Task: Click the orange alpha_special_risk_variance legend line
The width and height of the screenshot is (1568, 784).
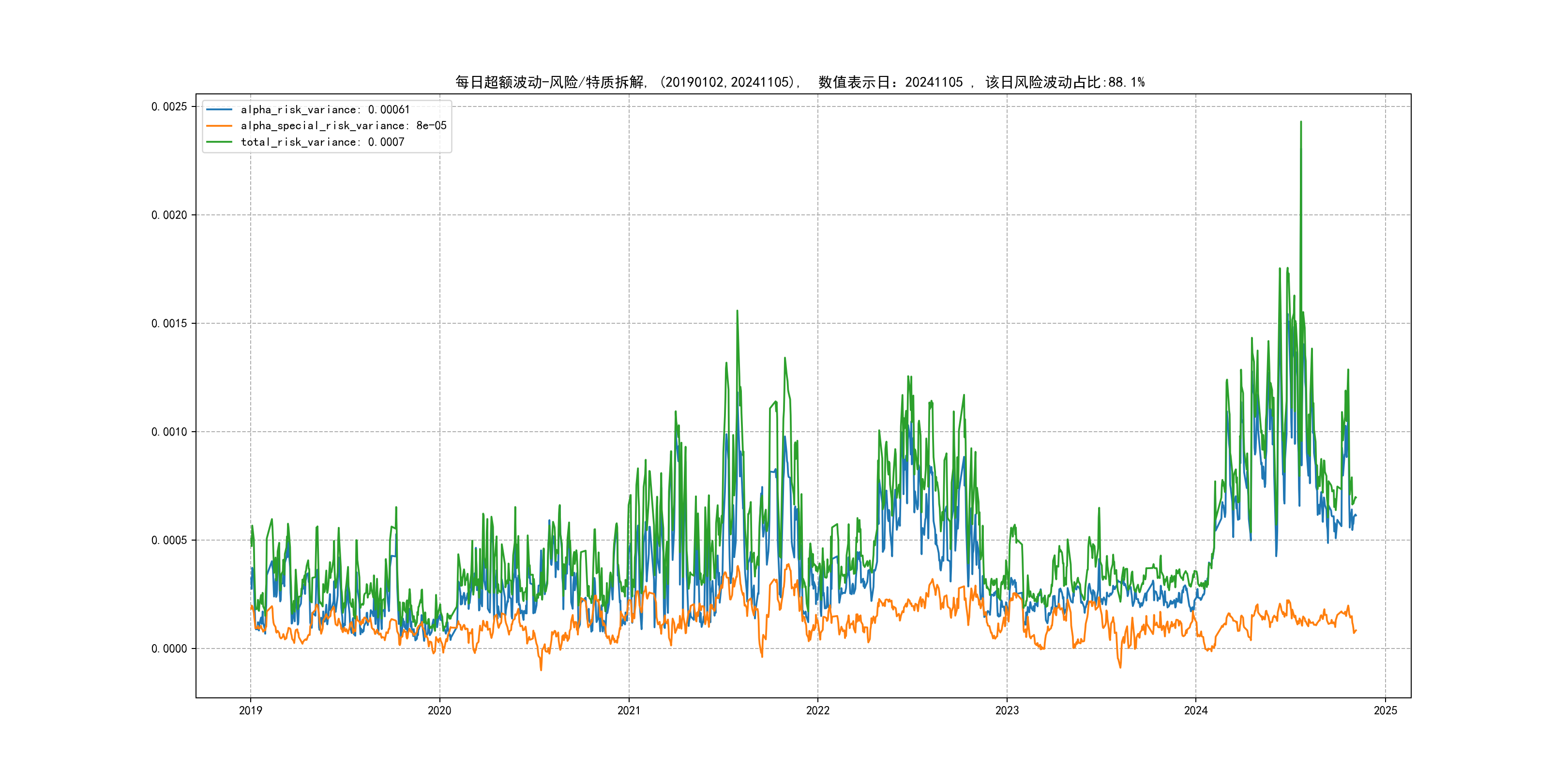Action: click(219, 126)
